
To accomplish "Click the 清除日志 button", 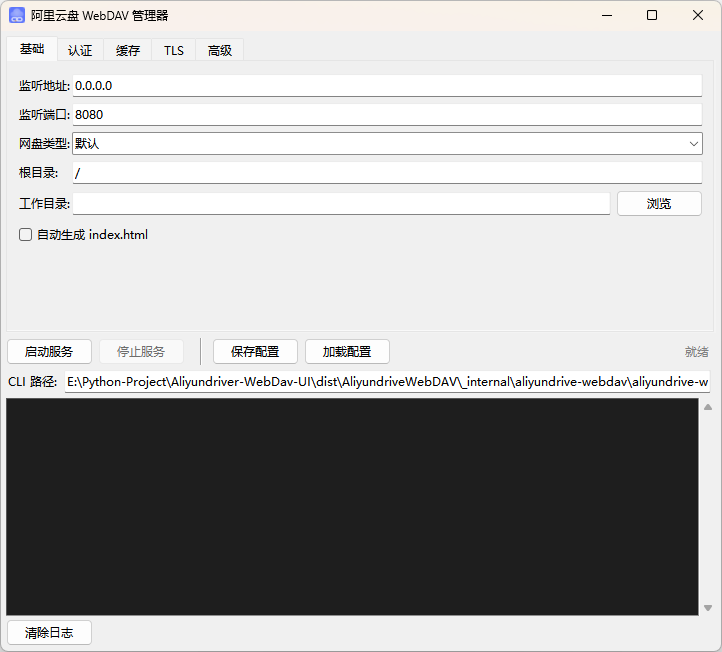I will tap(49, 633).
